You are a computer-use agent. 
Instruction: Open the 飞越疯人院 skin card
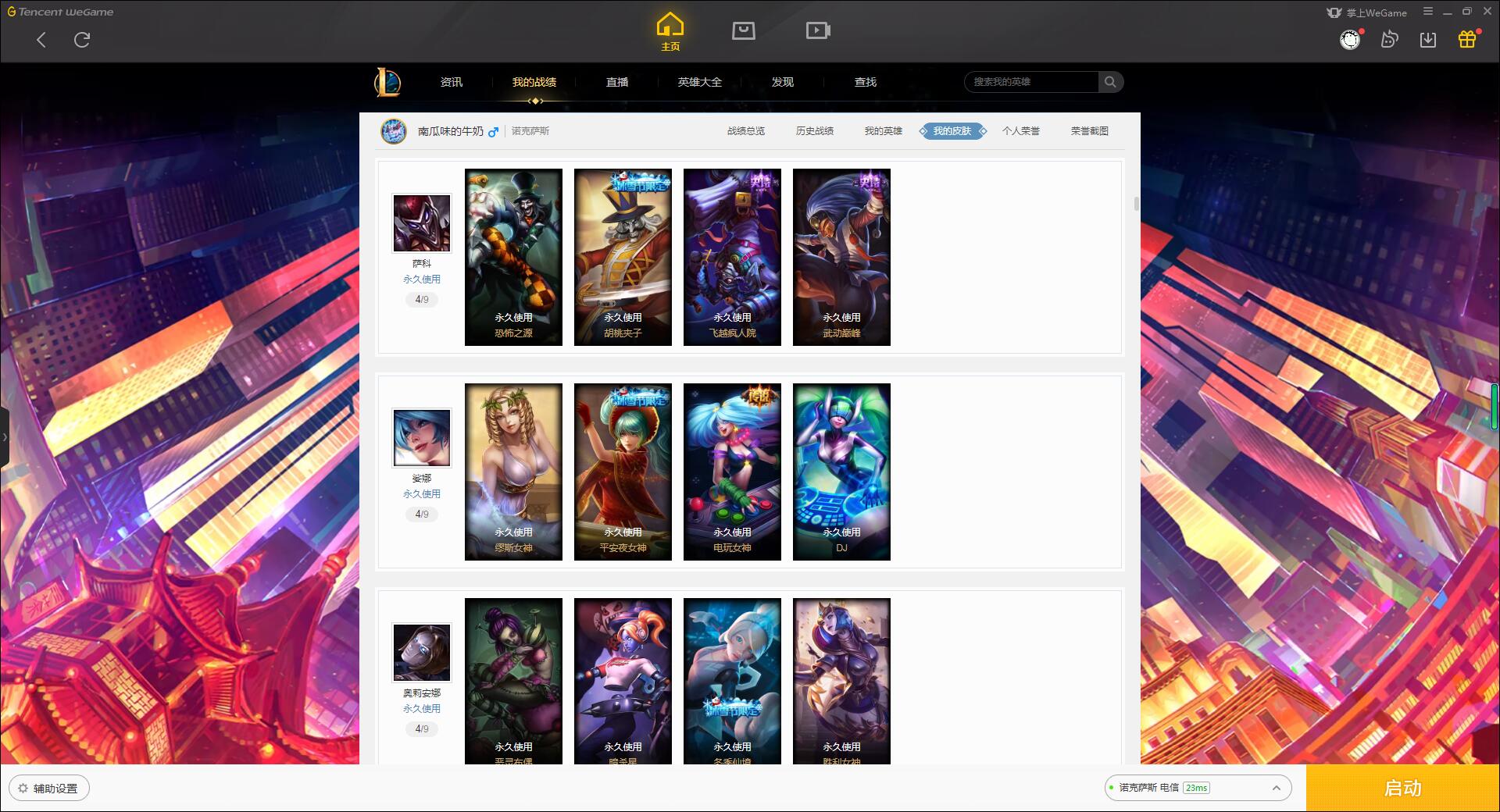point(732,257)
